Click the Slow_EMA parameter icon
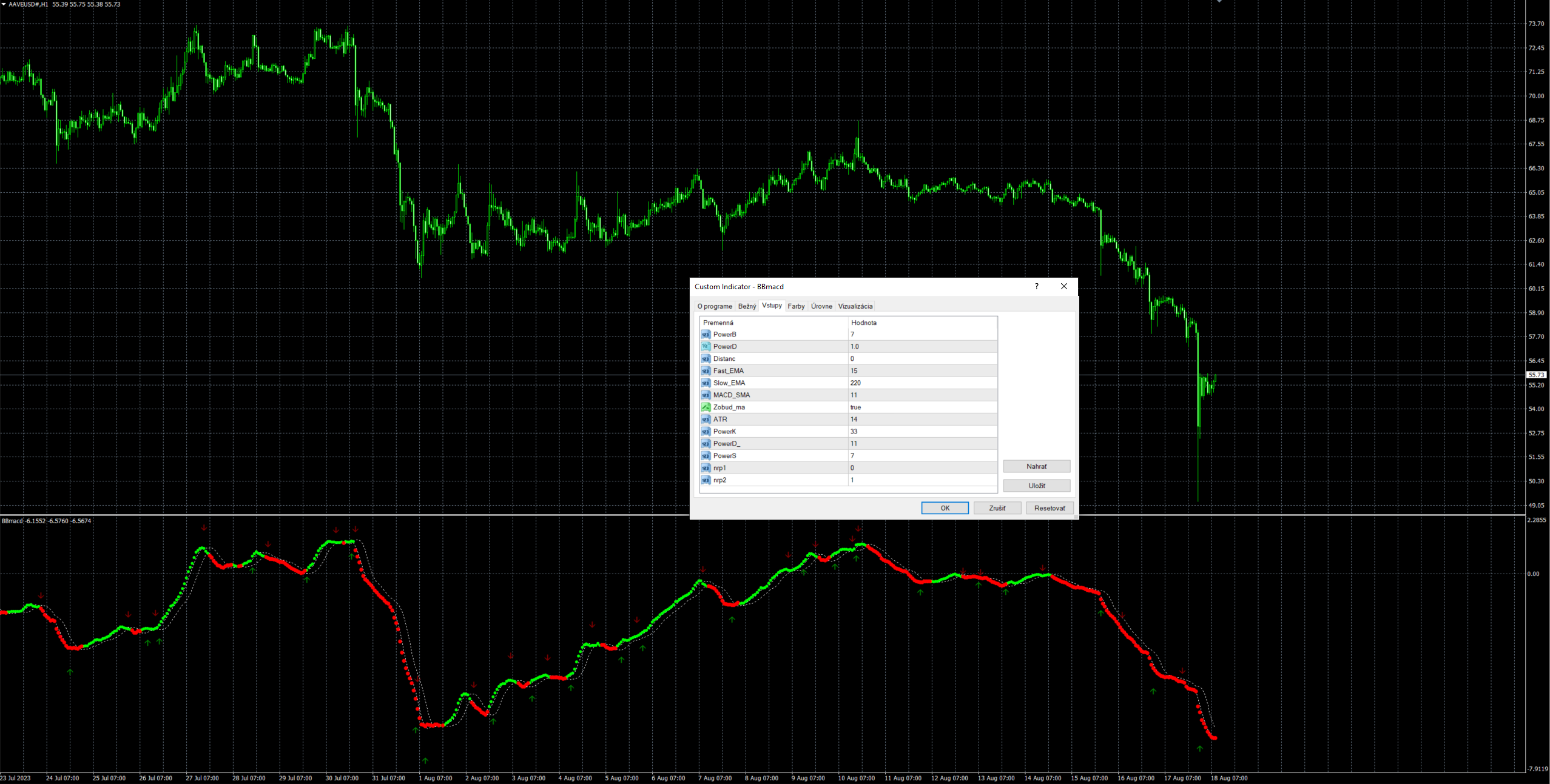The height and width of the screenshot is (784, 1550). pos(706,383)
